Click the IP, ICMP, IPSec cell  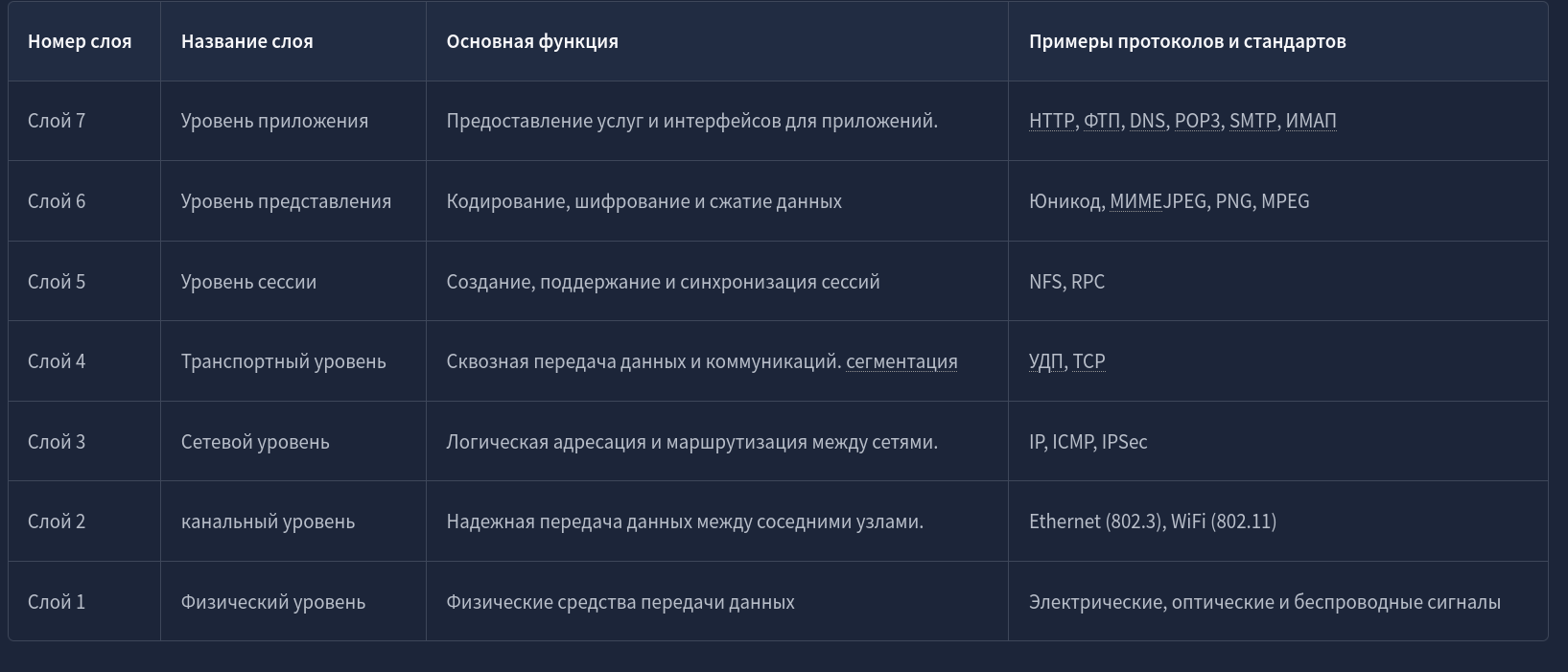coord(1278,442)
